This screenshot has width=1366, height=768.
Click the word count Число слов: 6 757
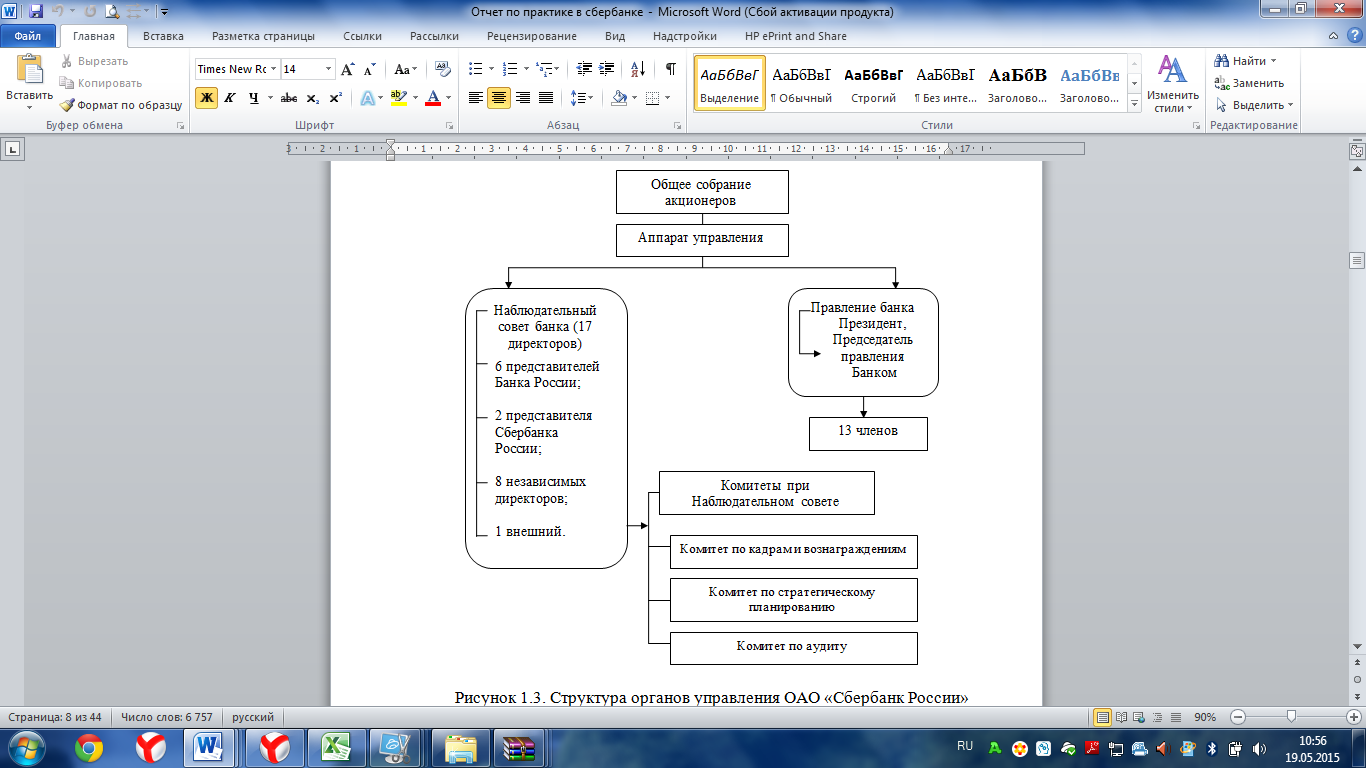[x=166, y=717]
